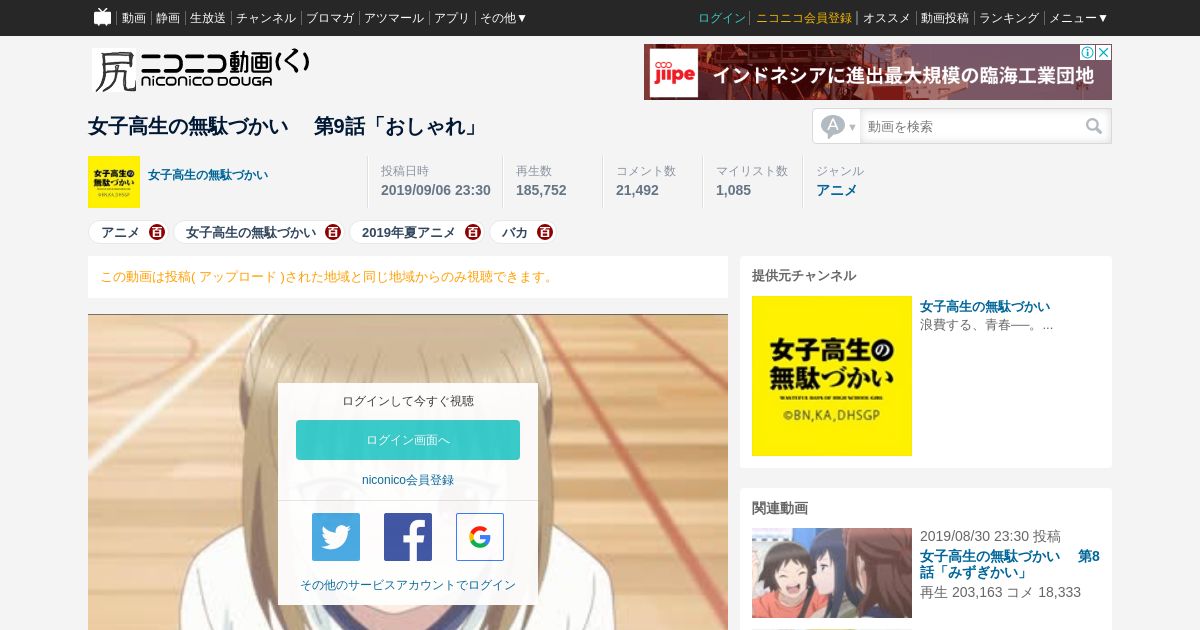Open related video 第8話「みずぎかい」 title
The height and width of the screenshot is (630, 1200).
pyautogui.click(x=1010, y=564)
